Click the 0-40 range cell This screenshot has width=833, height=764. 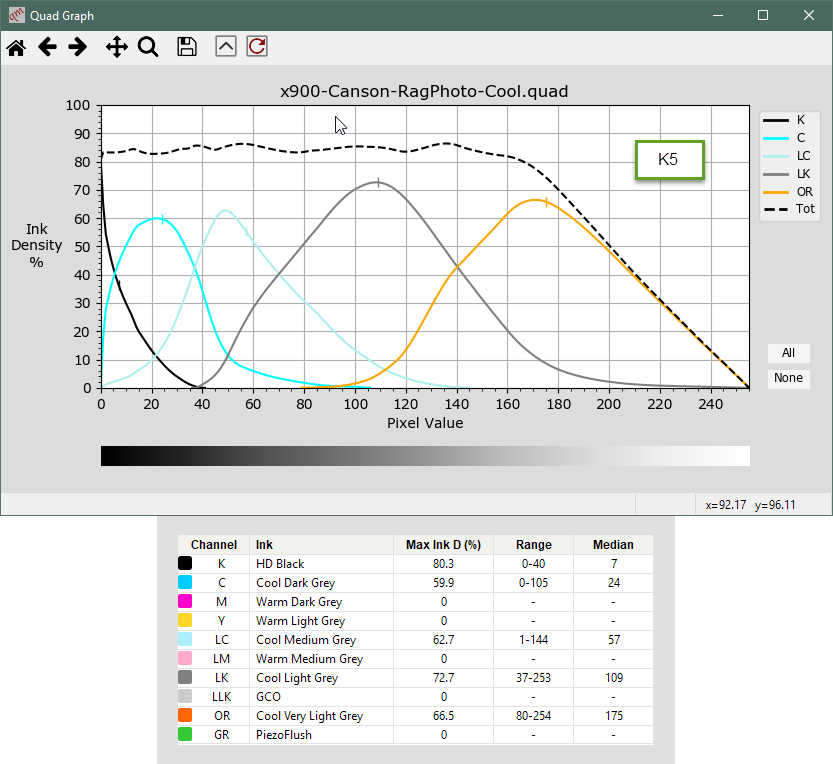pyautogui.click(x=533, y=564)
